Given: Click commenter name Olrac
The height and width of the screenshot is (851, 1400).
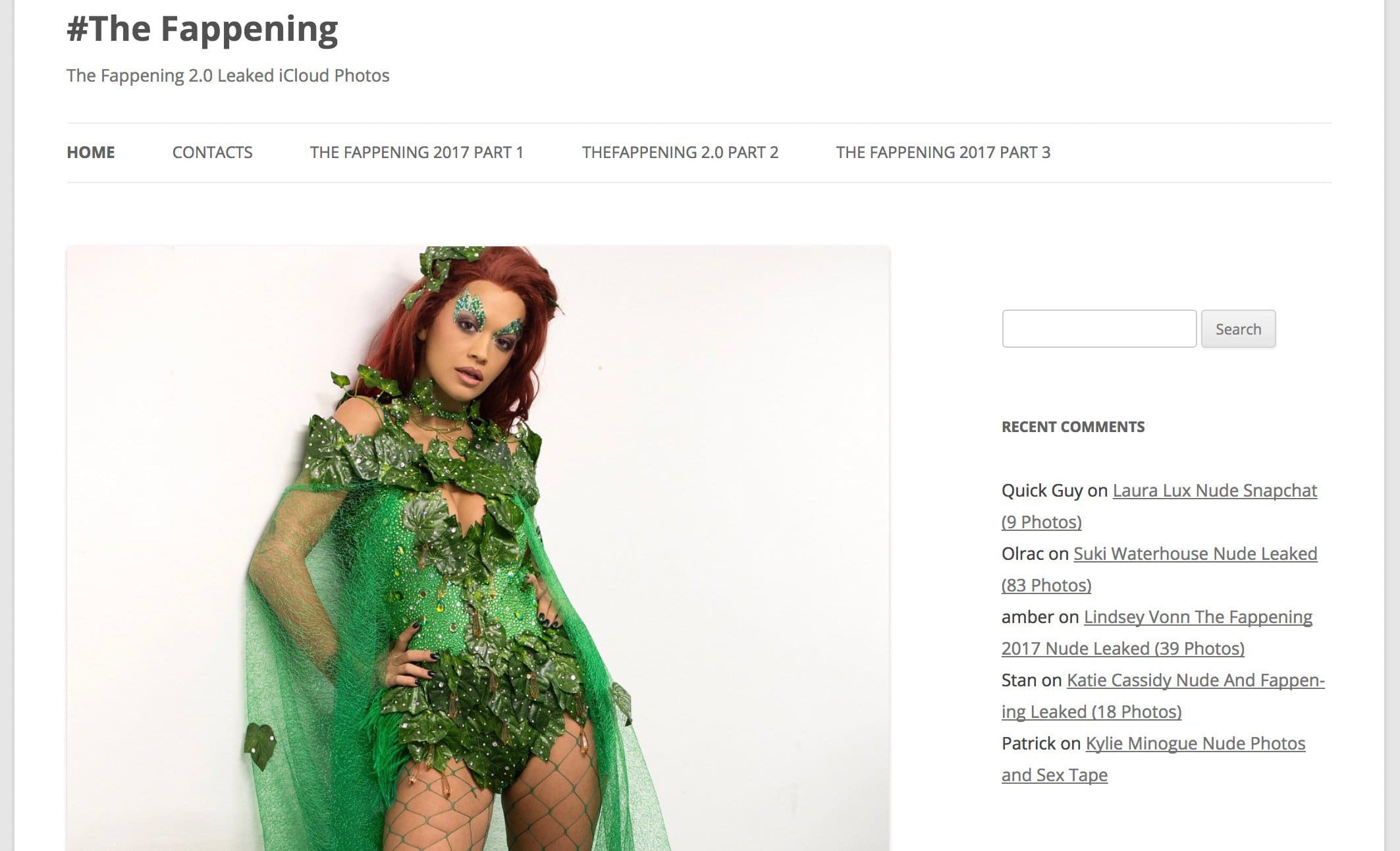Looking at the screenshot, I should point(1023,553).
